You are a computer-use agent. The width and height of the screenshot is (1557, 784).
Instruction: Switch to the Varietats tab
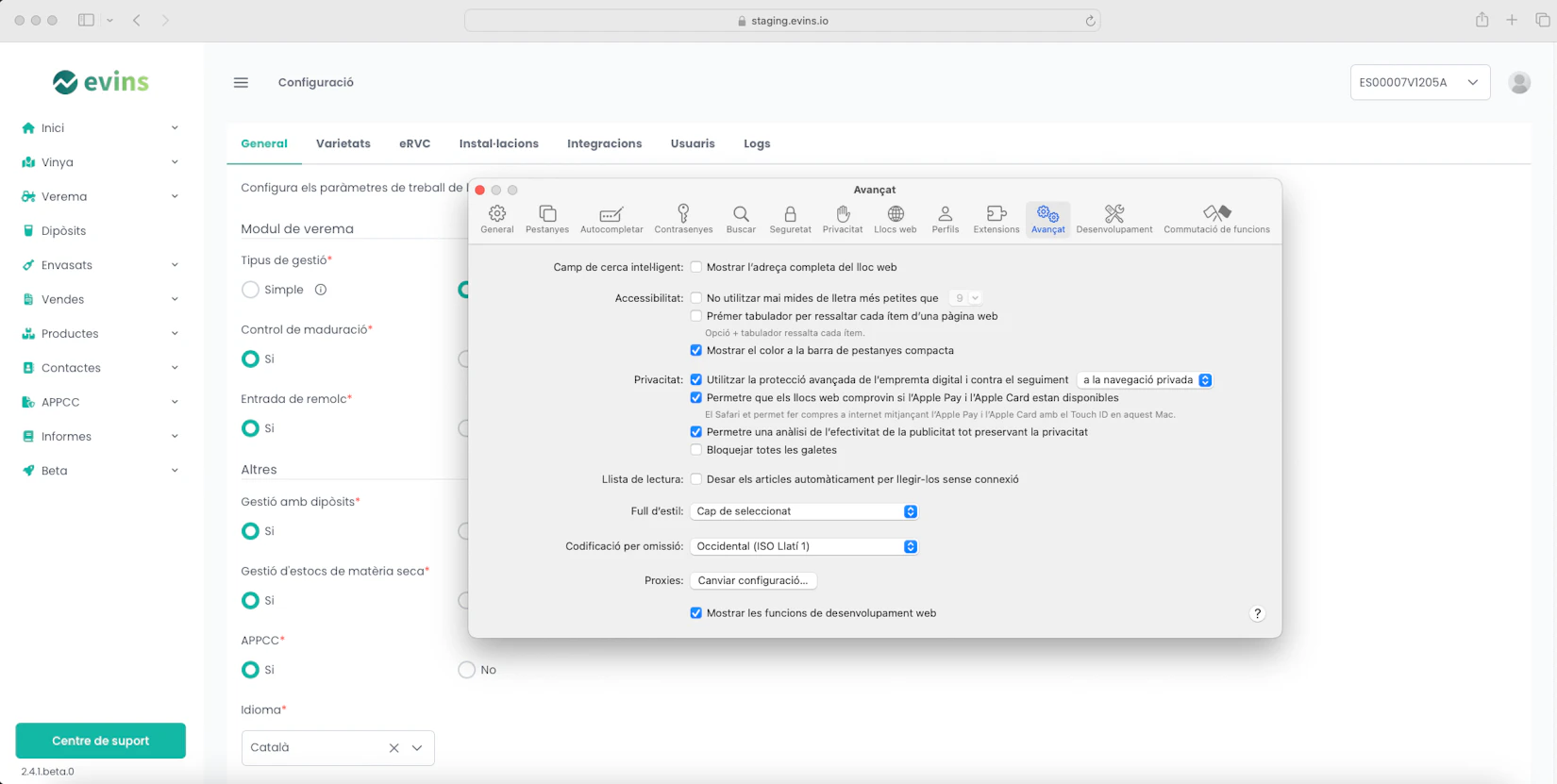pyautogui.click(x=343, y=144)
